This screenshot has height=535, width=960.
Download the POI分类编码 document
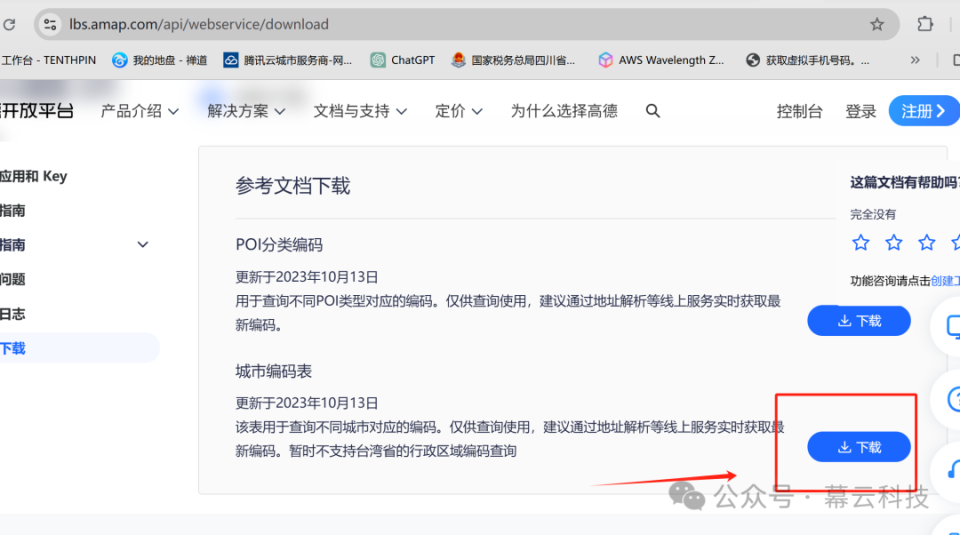coord(858,321)
